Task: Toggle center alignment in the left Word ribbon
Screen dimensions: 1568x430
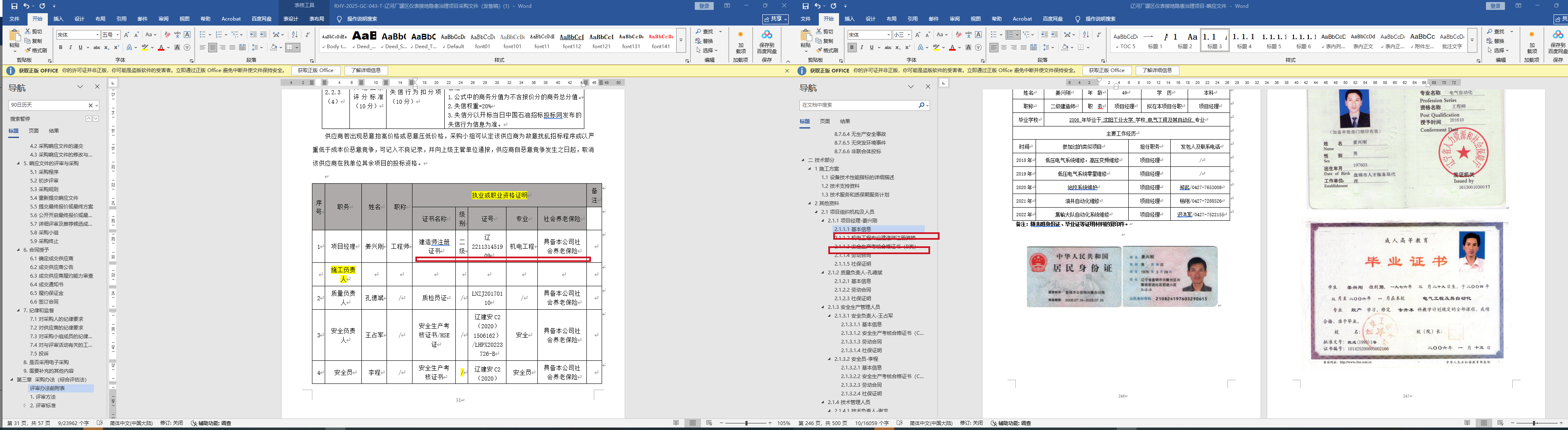Action: (x=213, y=47)
